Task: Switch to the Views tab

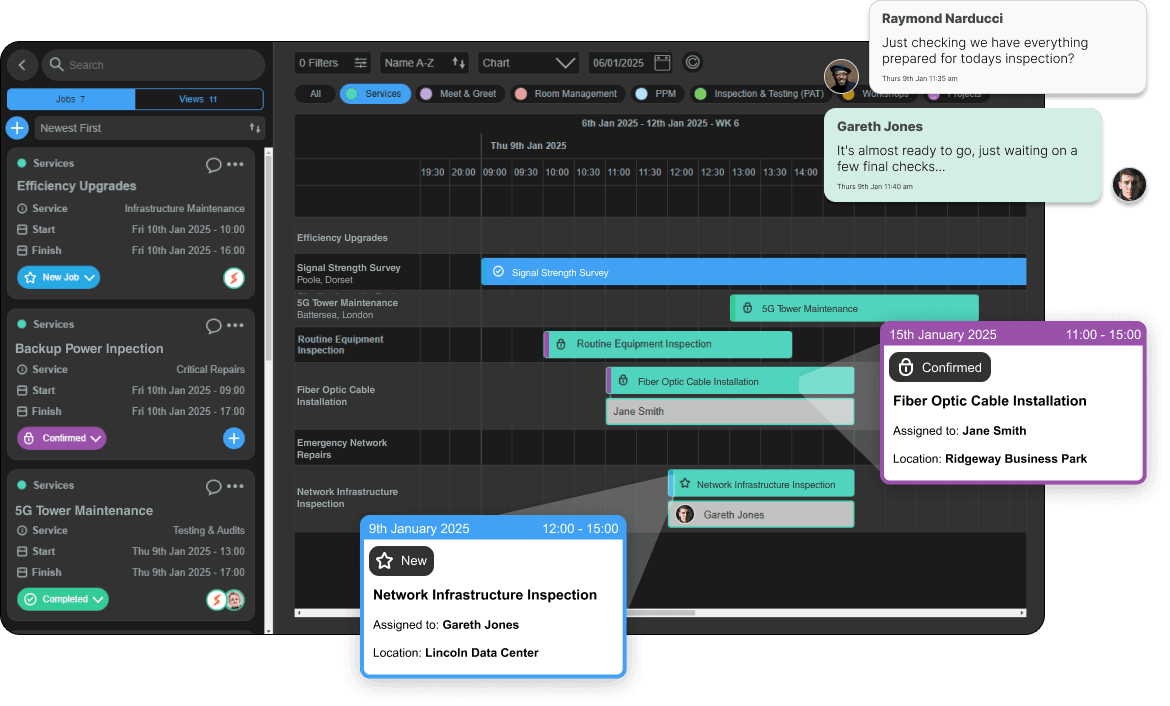Action: pos(199,99)
